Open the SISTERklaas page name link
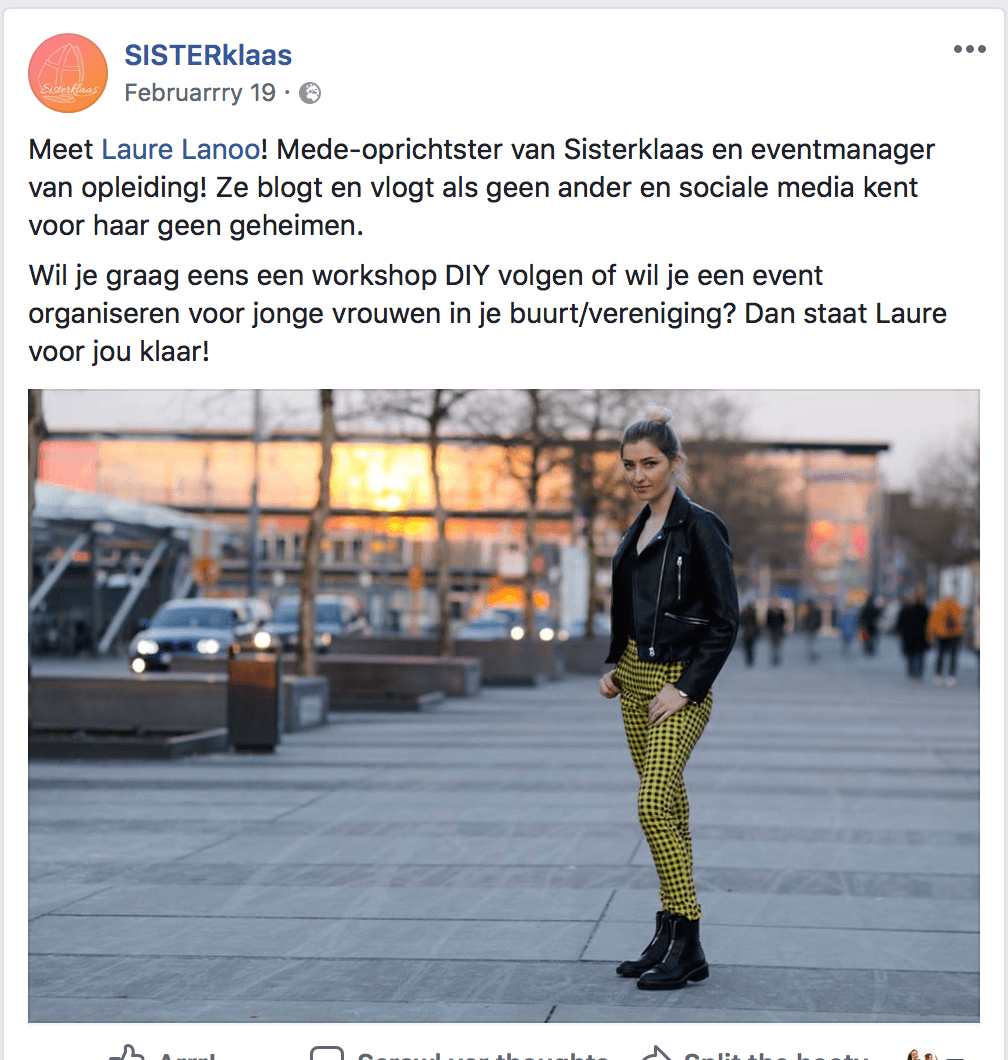 click(208, 55)
